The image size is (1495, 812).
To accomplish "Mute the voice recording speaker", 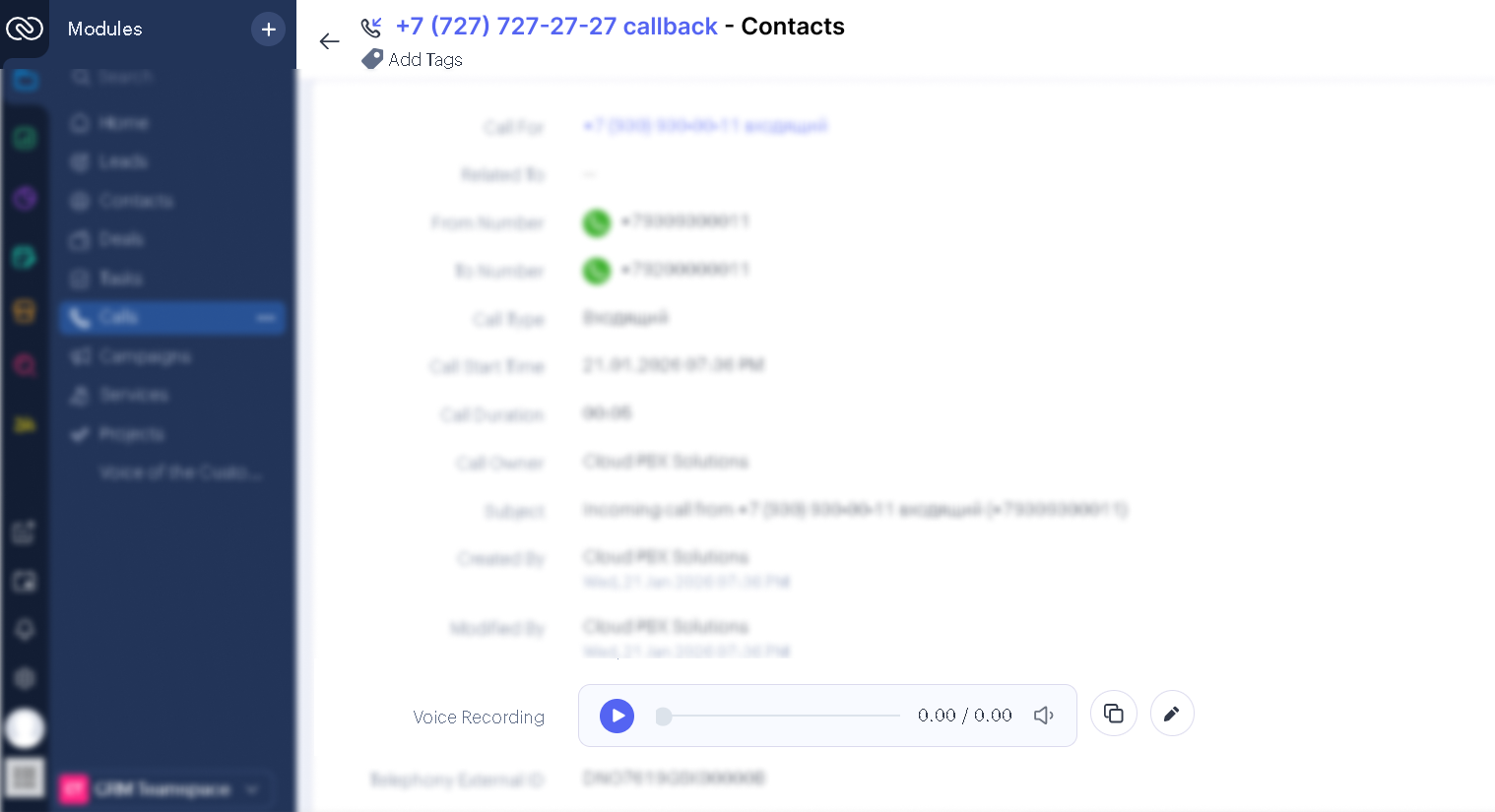I will [1044, 716].
